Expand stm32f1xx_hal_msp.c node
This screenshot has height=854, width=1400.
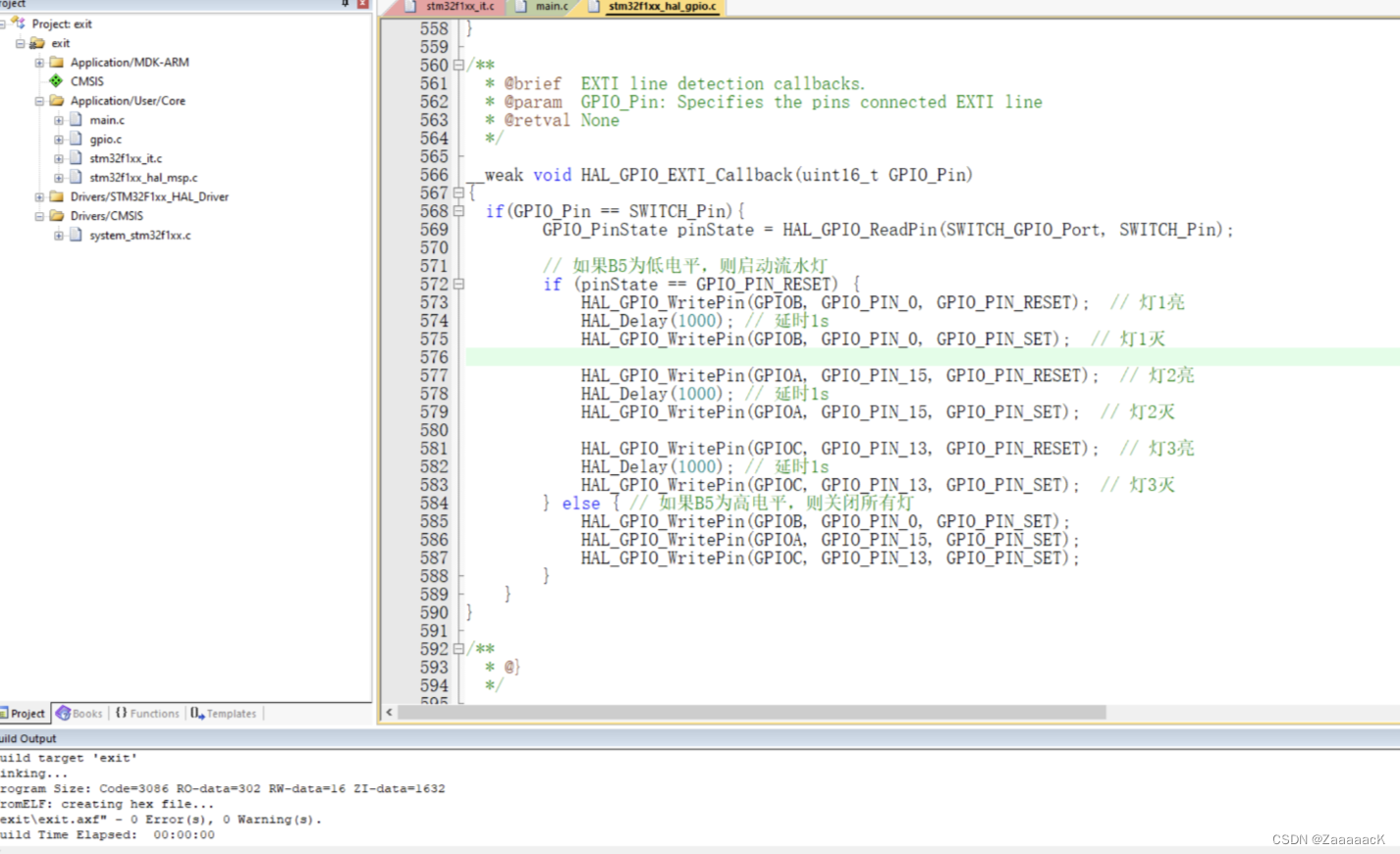coord(58,178)
